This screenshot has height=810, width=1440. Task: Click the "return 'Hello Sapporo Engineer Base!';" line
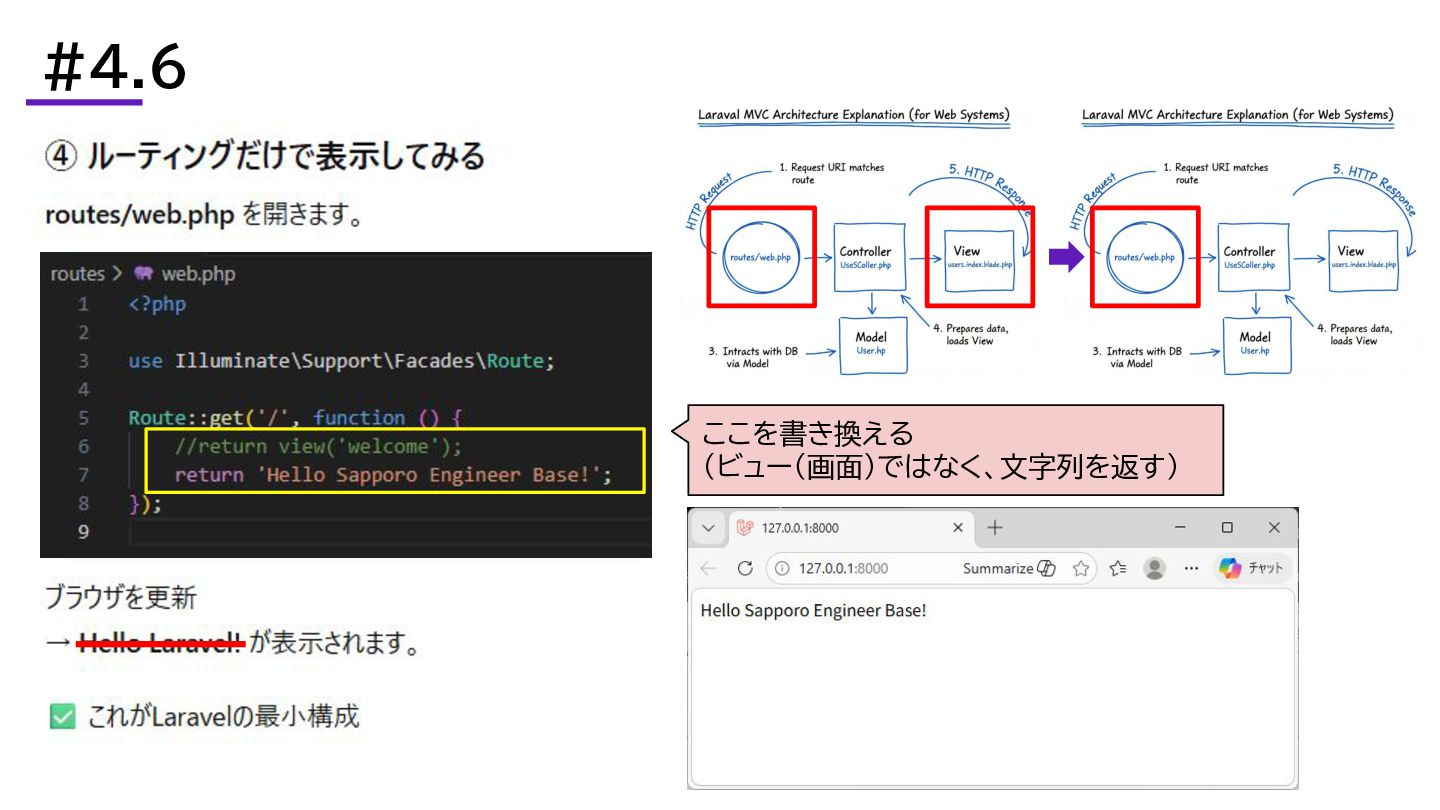(x=393, y=475)
